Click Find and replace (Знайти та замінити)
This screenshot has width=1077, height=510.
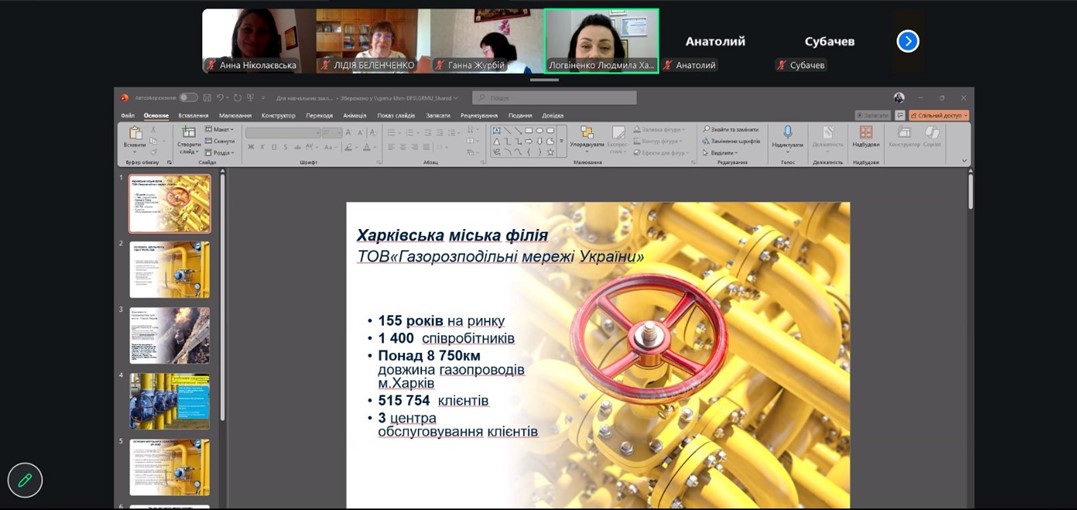coord(732,129)
